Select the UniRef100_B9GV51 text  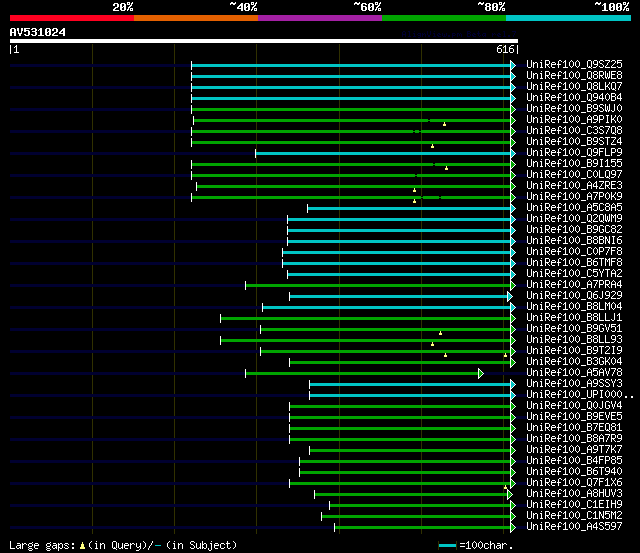pyautogui.click(x=574, y=329)
